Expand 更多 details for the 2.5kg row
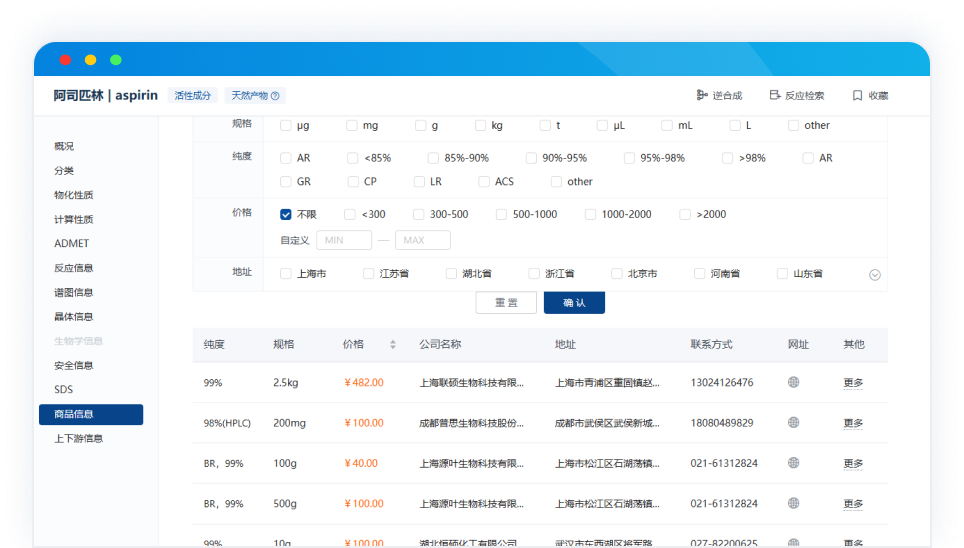The width and height of the screenshot is (964, 548). [853, 383]
